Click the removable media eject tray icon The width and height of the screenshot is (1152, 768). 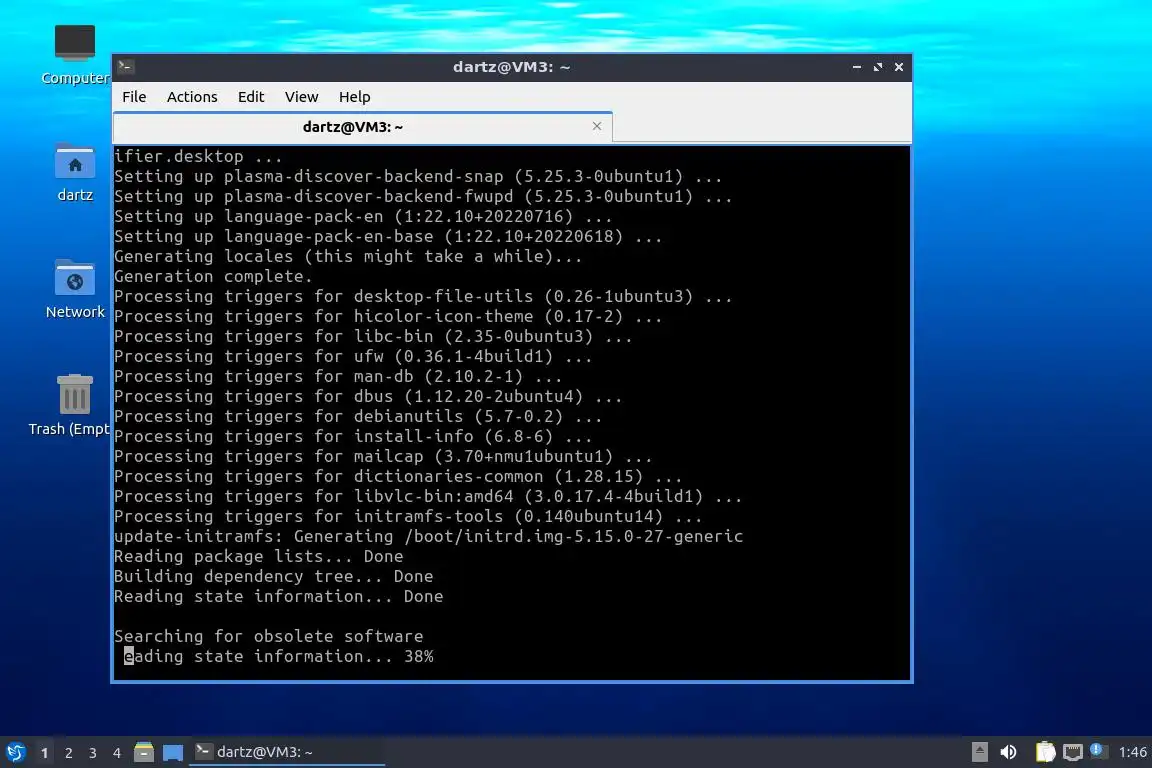(979, 752)
